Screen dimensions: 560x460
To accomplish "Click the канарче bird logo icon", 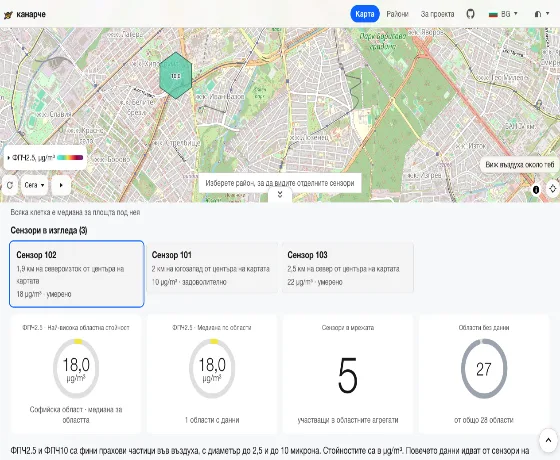I will (8, 15).
